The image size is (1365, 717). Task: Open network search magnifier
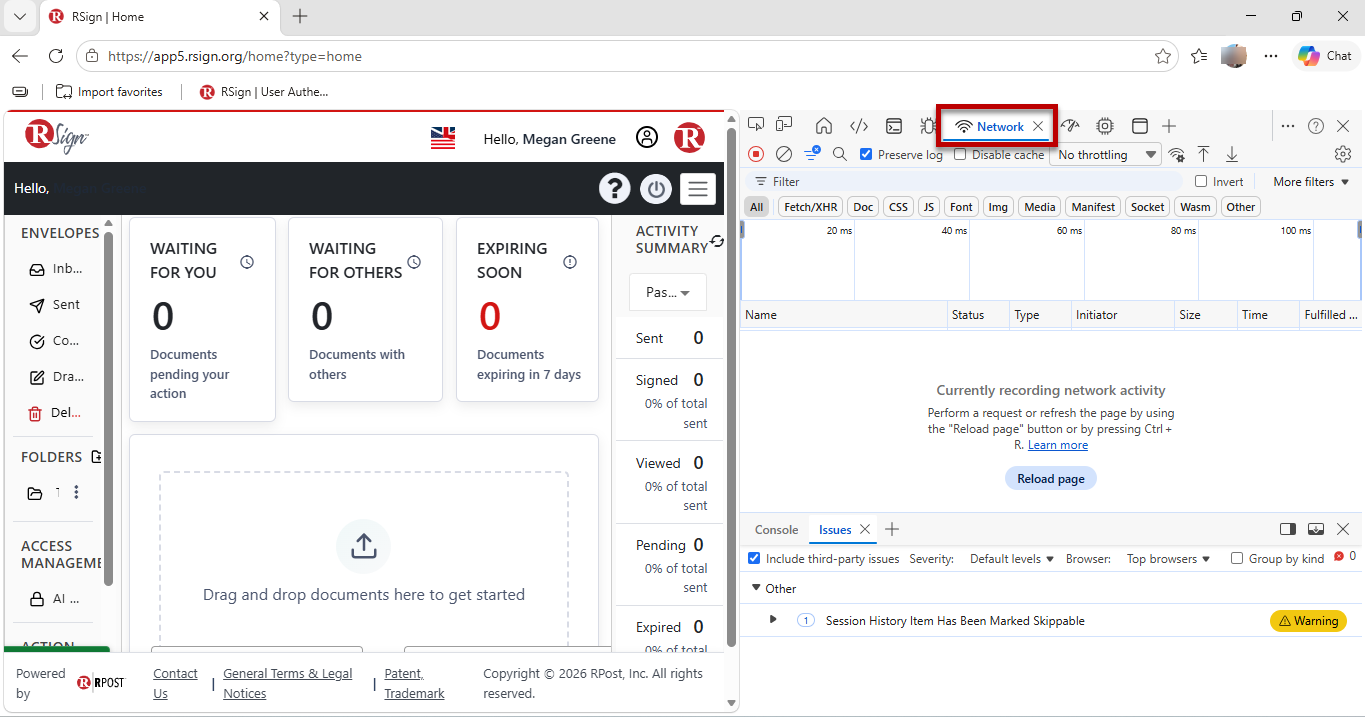coord(840,154)
